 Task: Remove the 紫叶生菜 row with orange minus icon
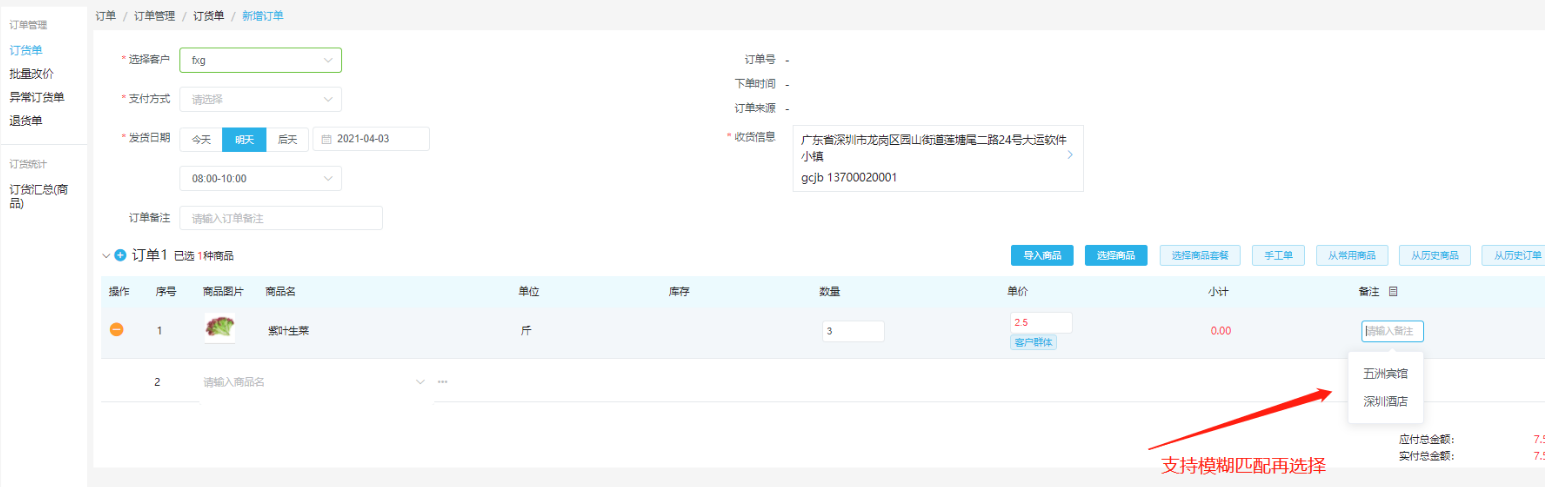click(116, 329)
